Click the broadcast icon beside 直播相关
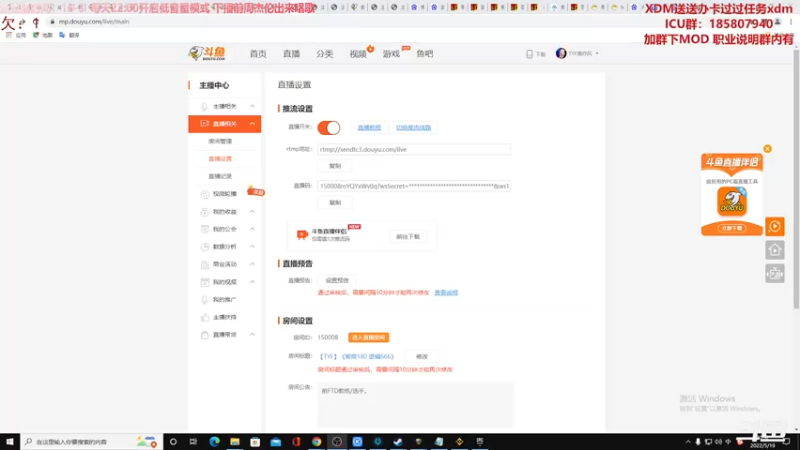Image resolution: width=800 pixels, height=450 pixels. [x=205, y=123]
